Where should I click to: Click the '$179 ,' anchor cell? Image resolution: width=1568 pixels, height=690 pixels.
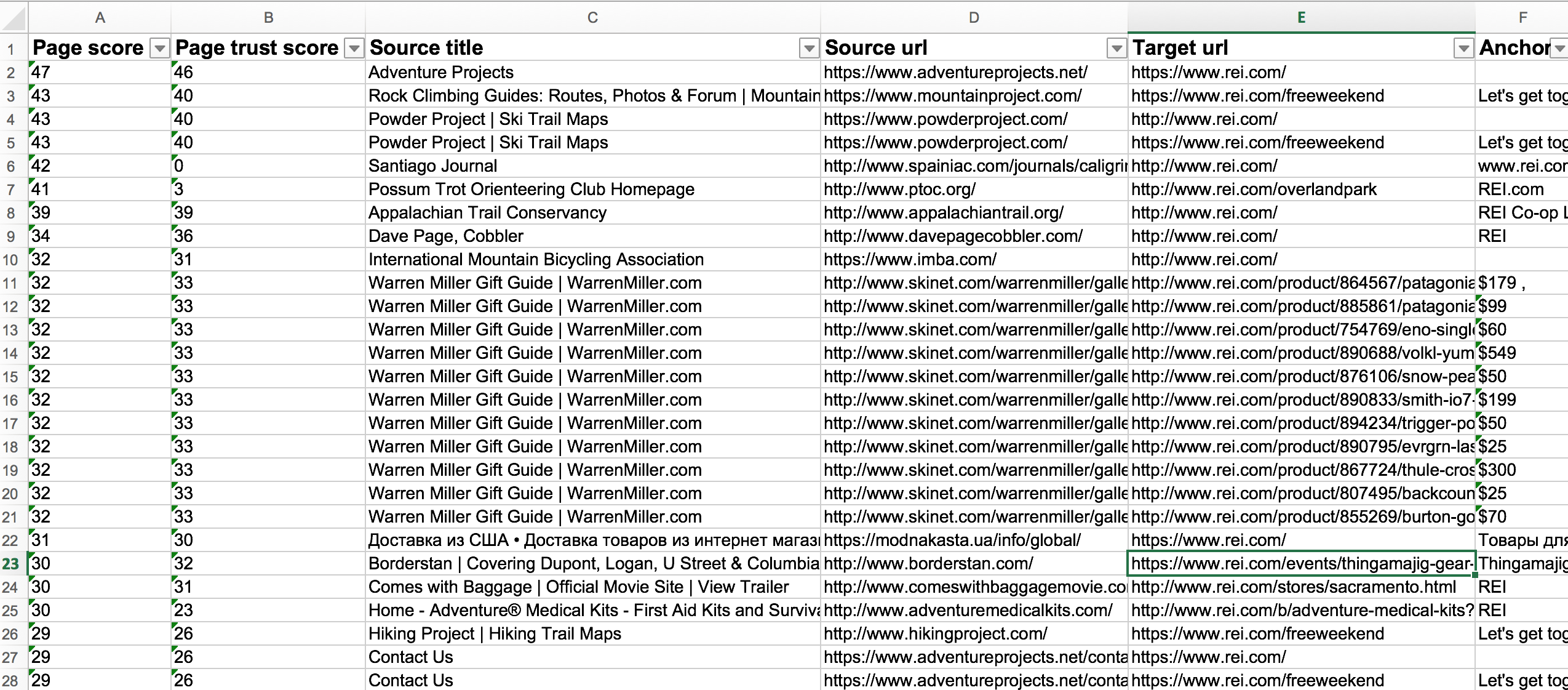(x=1522, y=283)
